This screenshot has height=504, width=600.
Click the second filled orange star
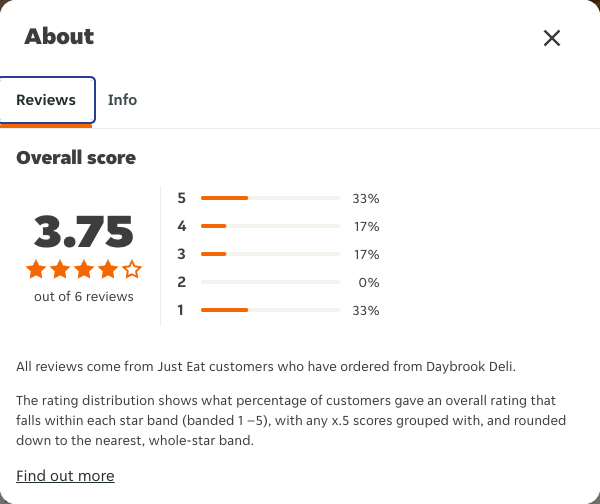tap(60, 269)
